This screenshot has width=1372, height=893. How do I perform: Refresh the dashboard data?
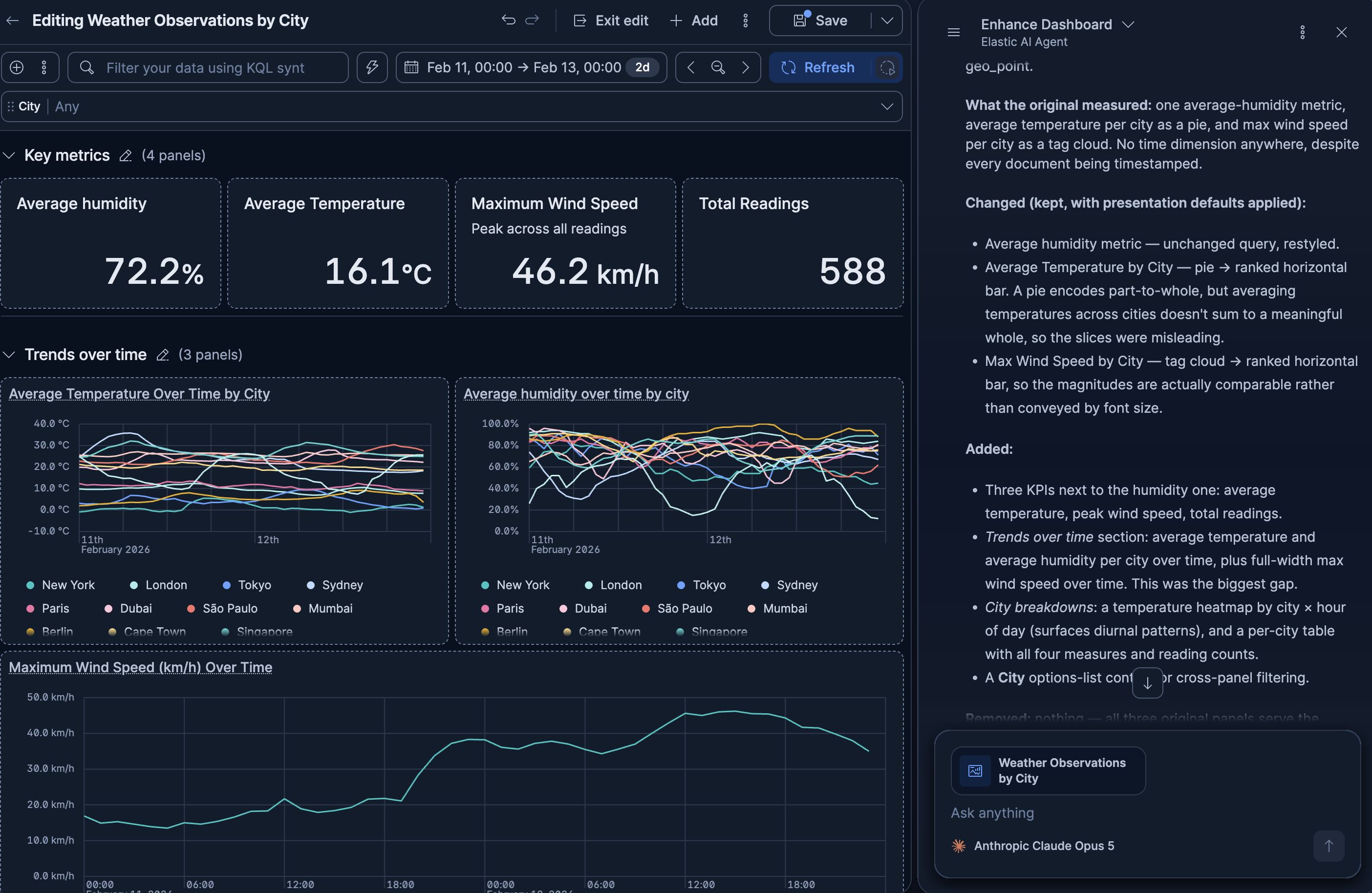tap(819, 67)
